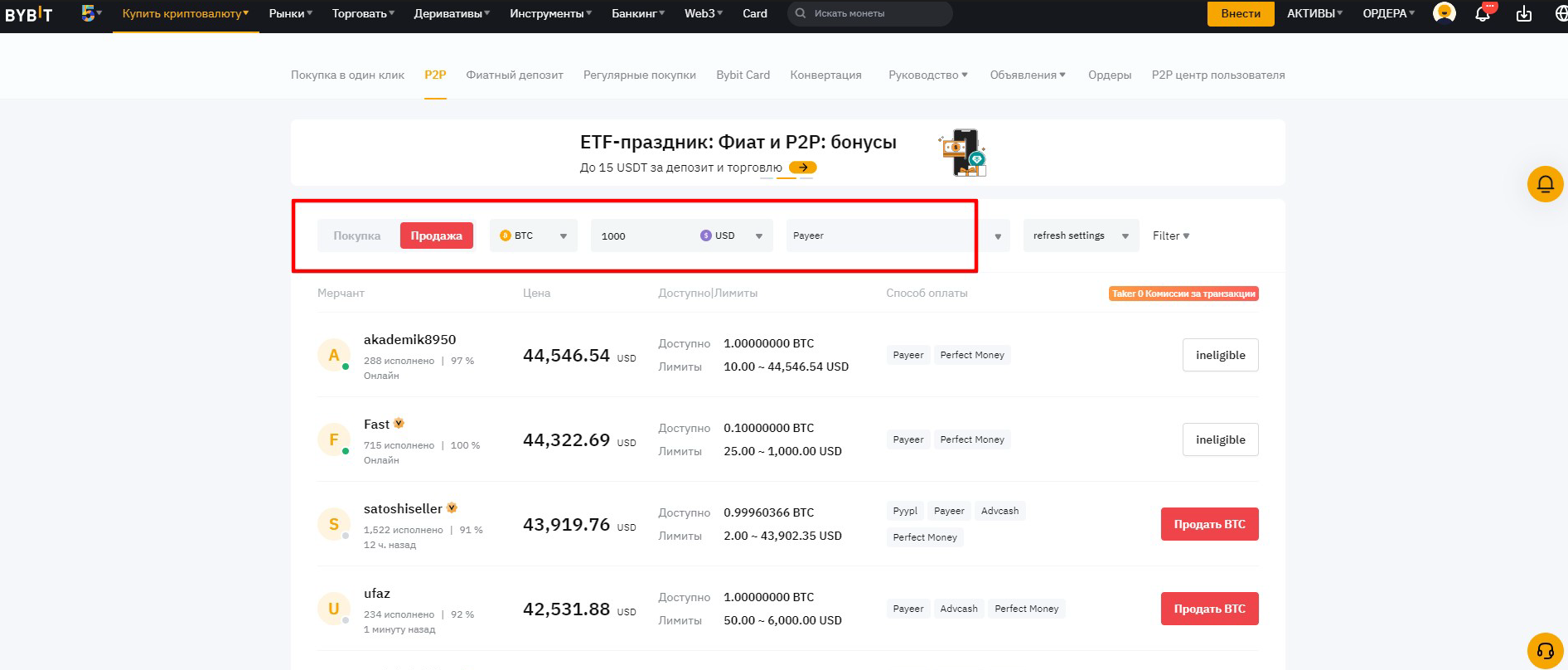Image resolution: width=1568 pixels, height=670 pixels.
Task: Open the Инструменты menu
Action: coord(550,13)
